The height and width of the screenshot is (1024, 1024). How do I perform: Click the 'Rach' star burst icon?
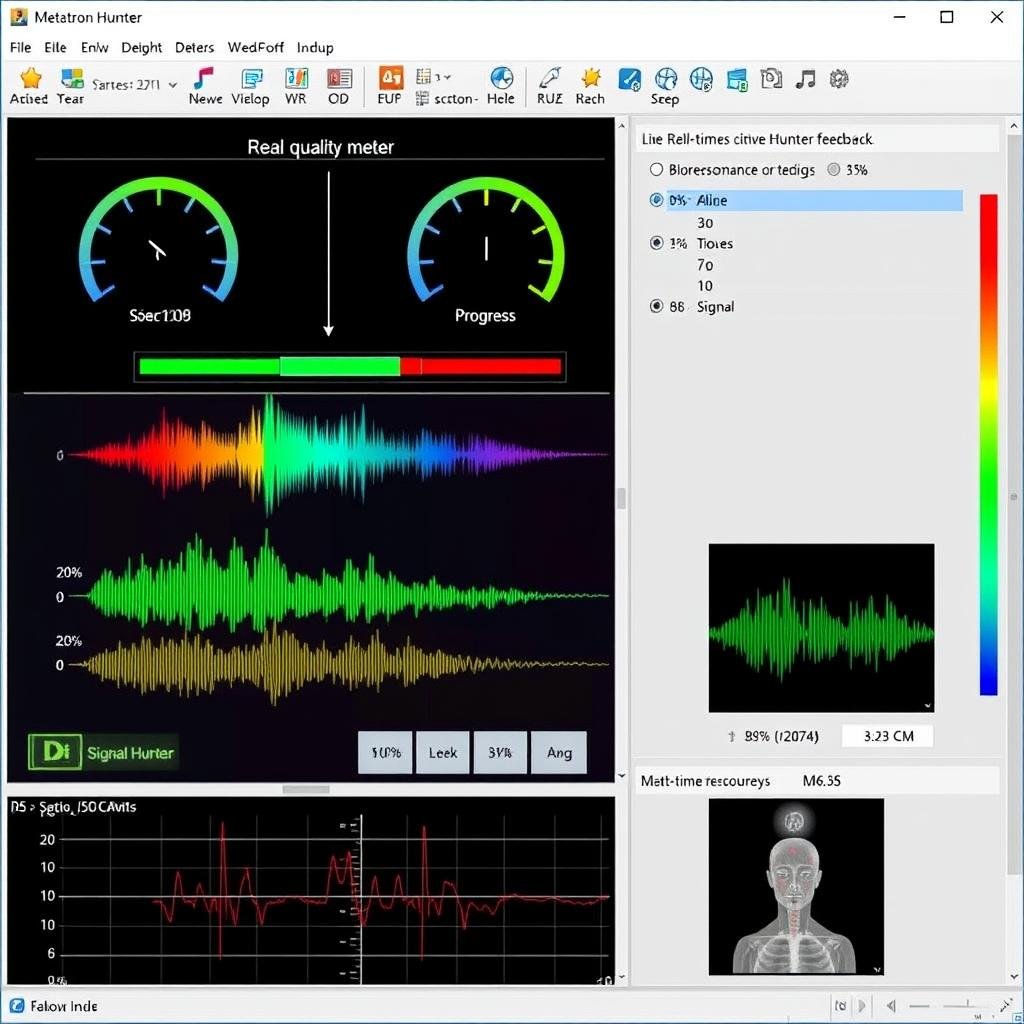tap(590, 79)
